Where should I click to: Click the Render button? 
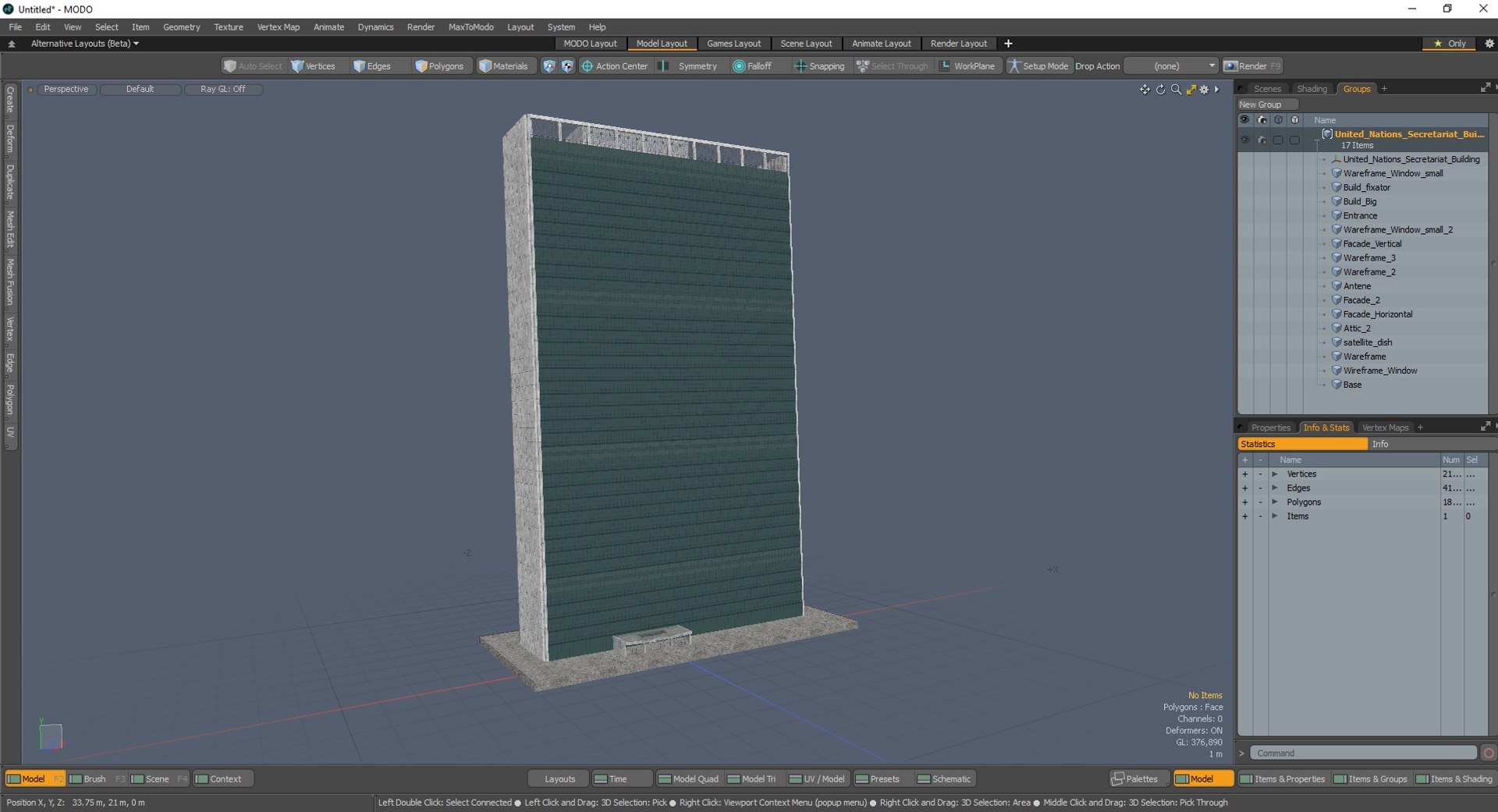[x=1252, y=66]
